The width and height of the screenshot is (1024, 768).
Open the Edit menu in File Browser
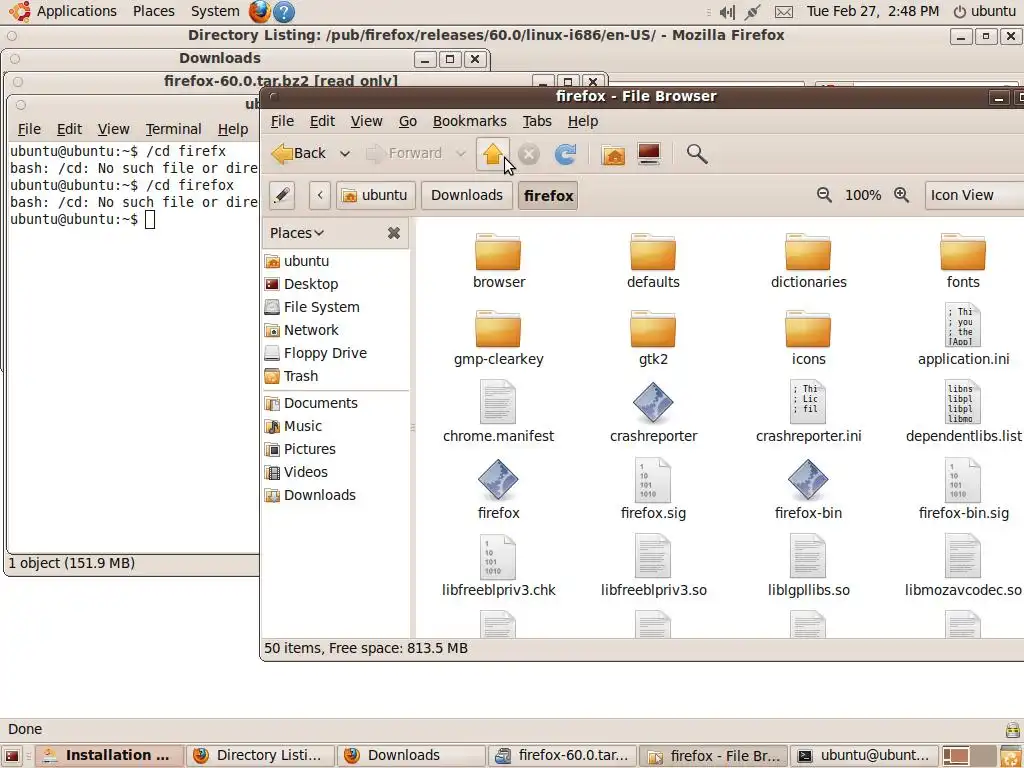pyautogui.click(x=322, y=121)
